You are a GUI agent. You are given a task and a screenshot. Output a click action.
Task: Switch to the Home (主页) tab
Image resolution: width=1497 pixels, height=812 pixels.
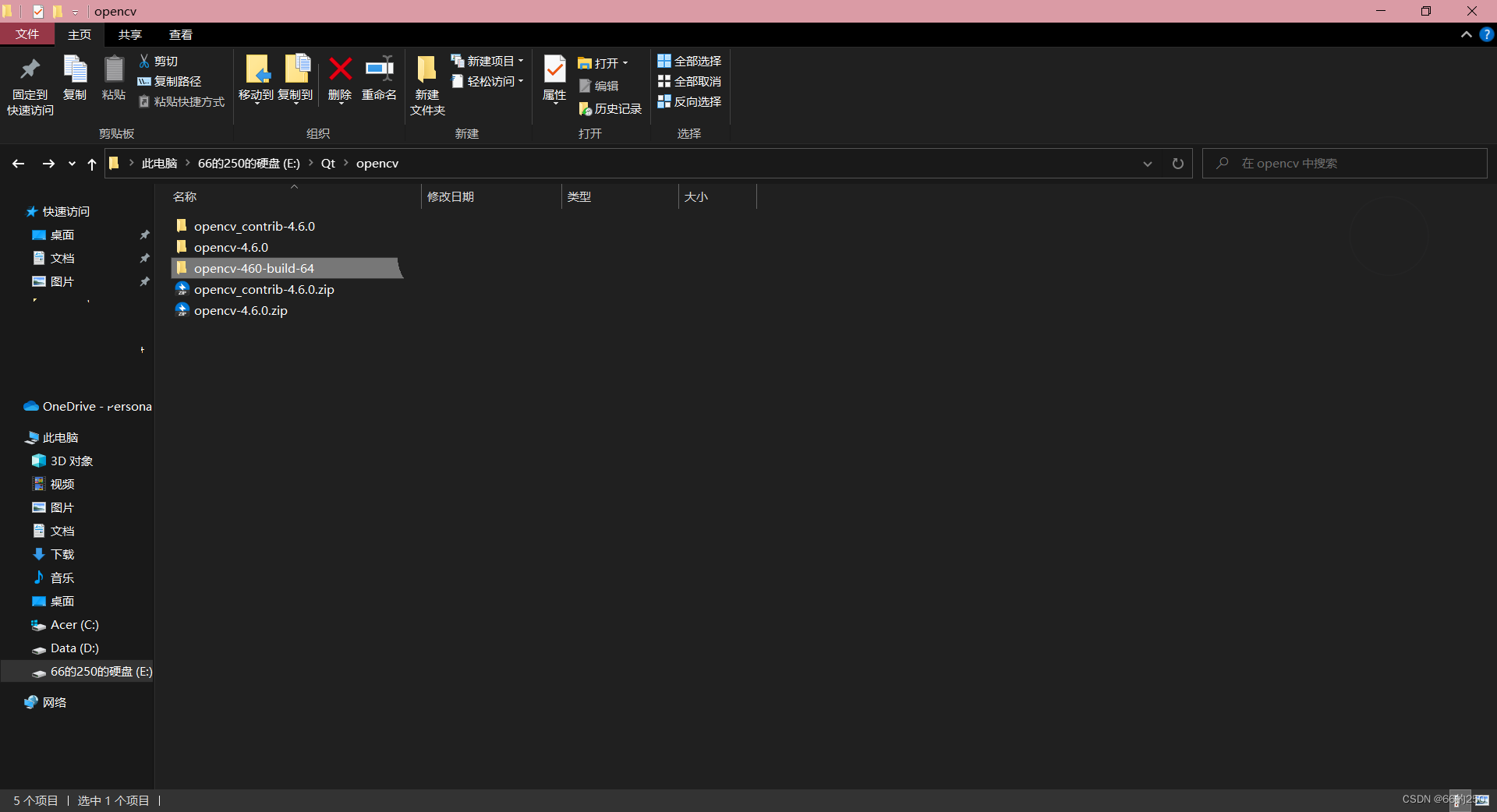80,34
